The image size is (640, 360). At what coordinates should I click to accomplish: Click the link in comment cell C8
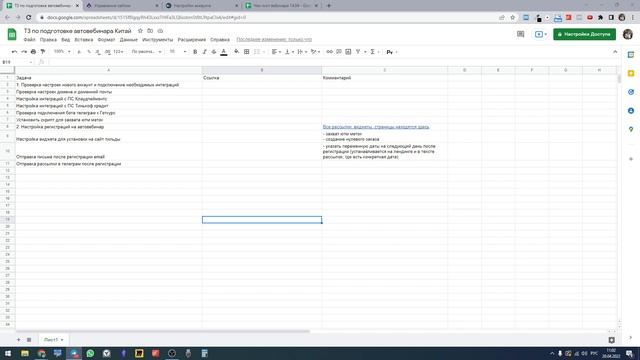click(x=376, y=127)
